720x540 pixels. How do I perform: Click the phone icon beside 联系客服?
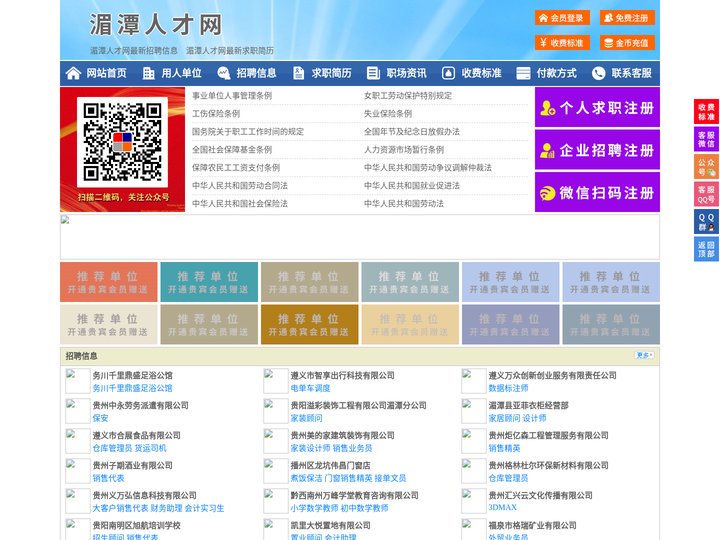pyautogui.click(x=598, y=73)
